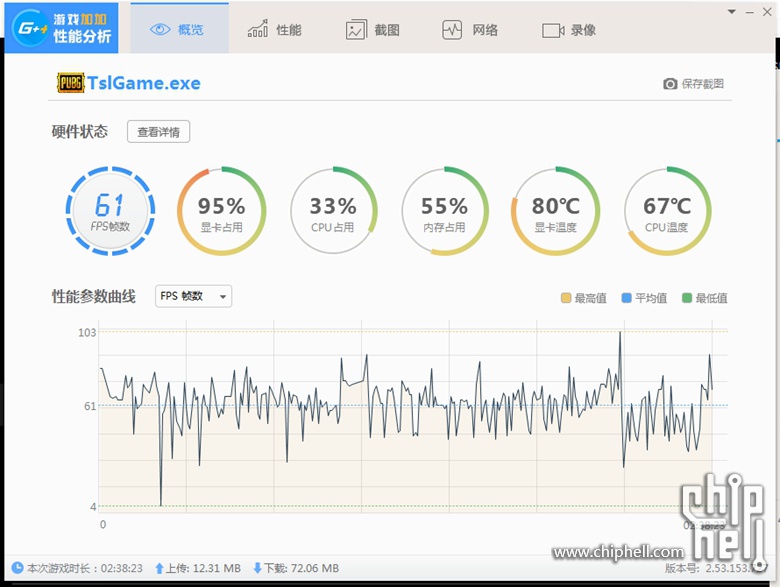780x587 pixels.
Task: Toggle the 平均值 legend swatch
Action: pos(627,298)
